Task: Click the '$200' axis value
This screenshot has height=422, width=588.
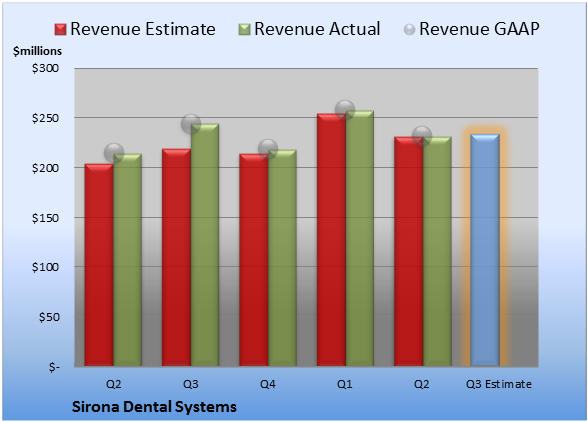Action: click(x=45, y=168)
